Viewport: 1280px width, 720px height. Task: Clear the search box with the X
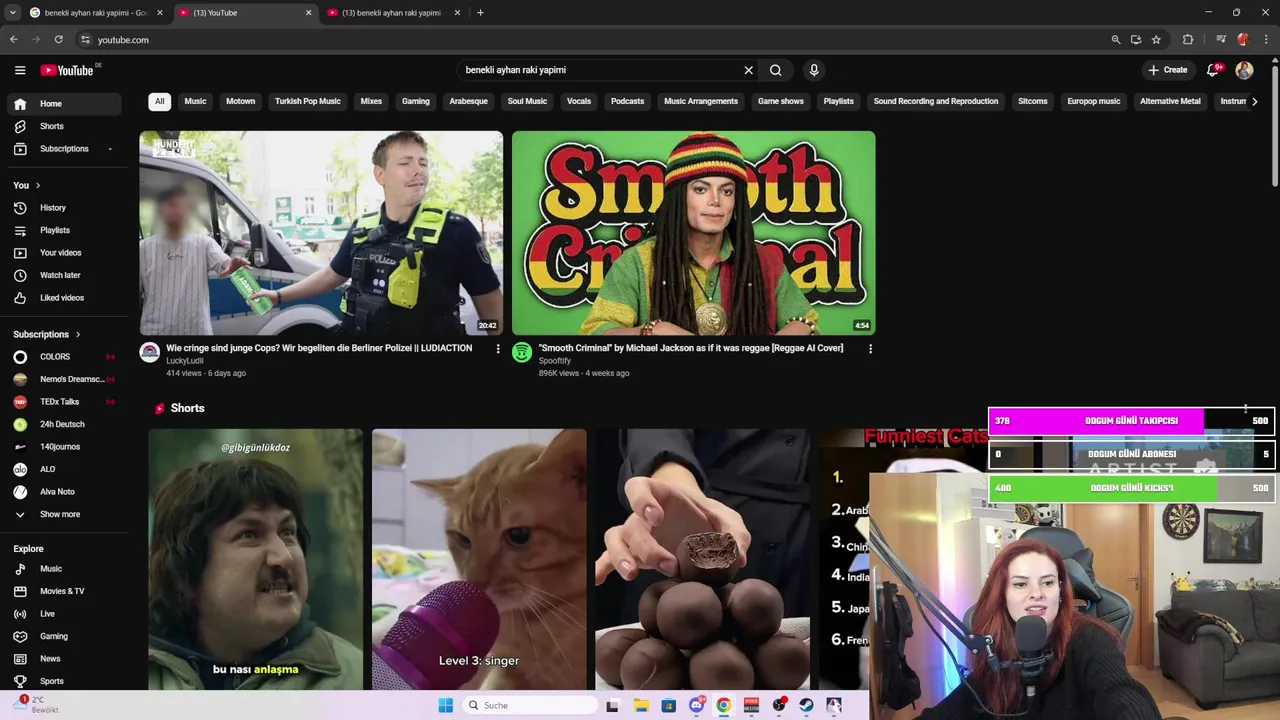click(748, 70)
